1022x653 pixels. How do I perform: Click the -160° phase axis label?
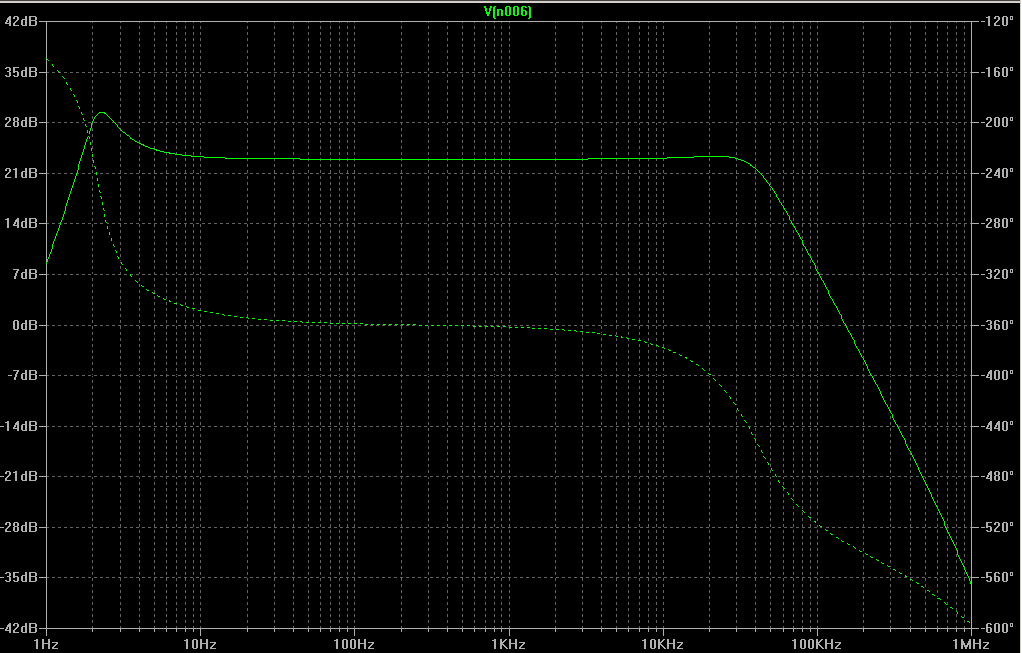[x=998, y=72]
